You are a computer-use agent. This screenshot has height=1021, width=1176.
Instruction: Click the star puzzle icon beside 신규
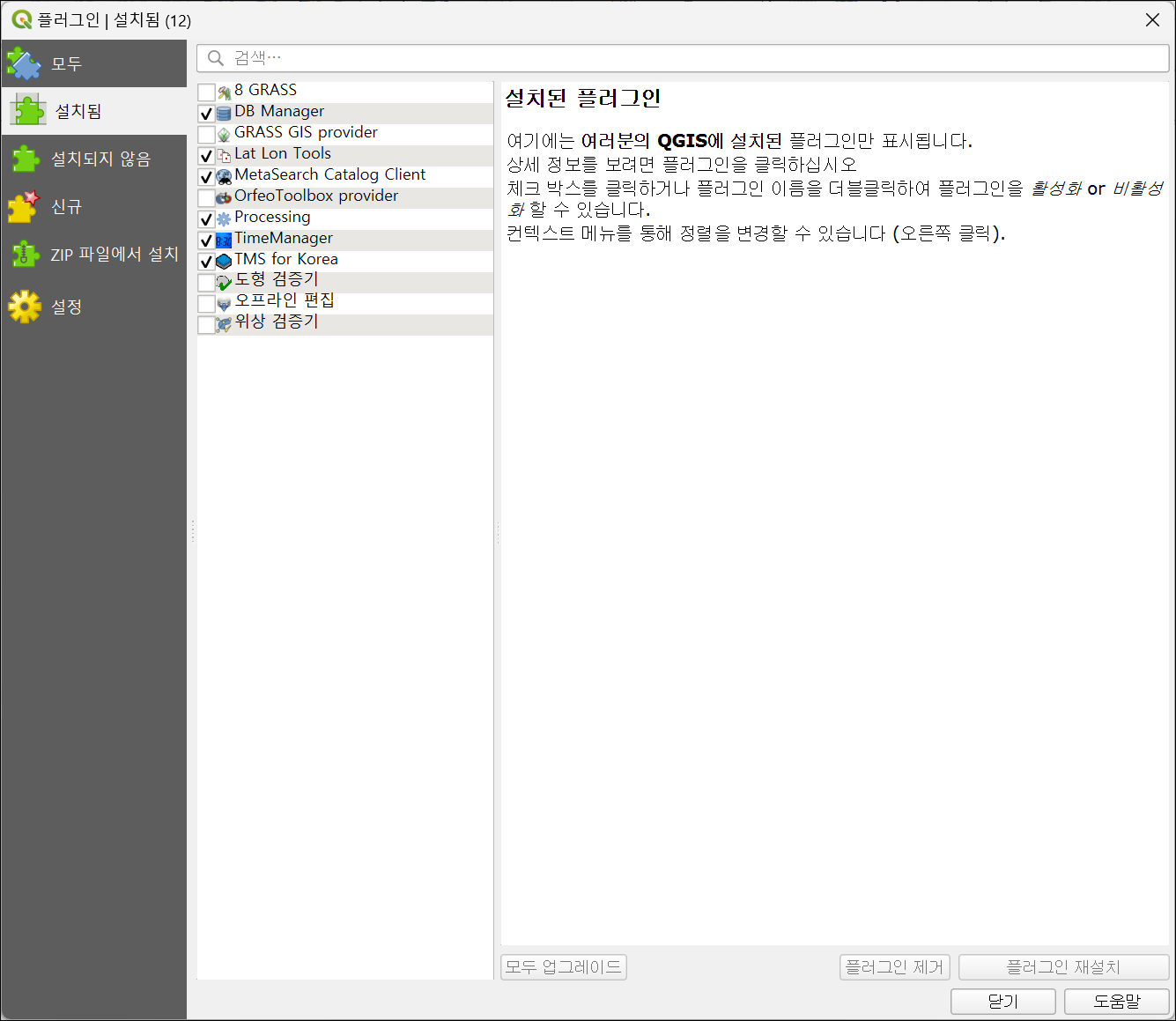click(x=24, y=206)
